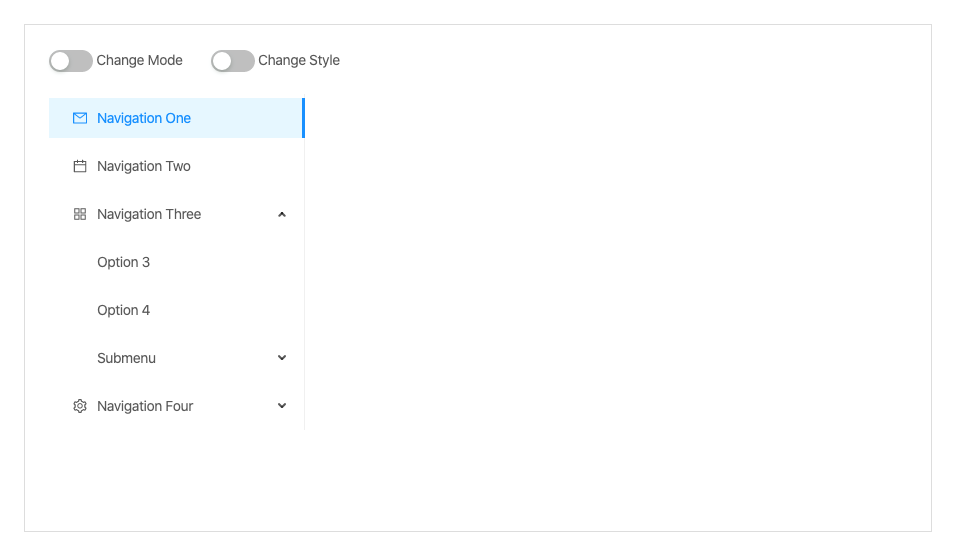
Task: Click the Submenu label text
Action: (x=127, y=358)
